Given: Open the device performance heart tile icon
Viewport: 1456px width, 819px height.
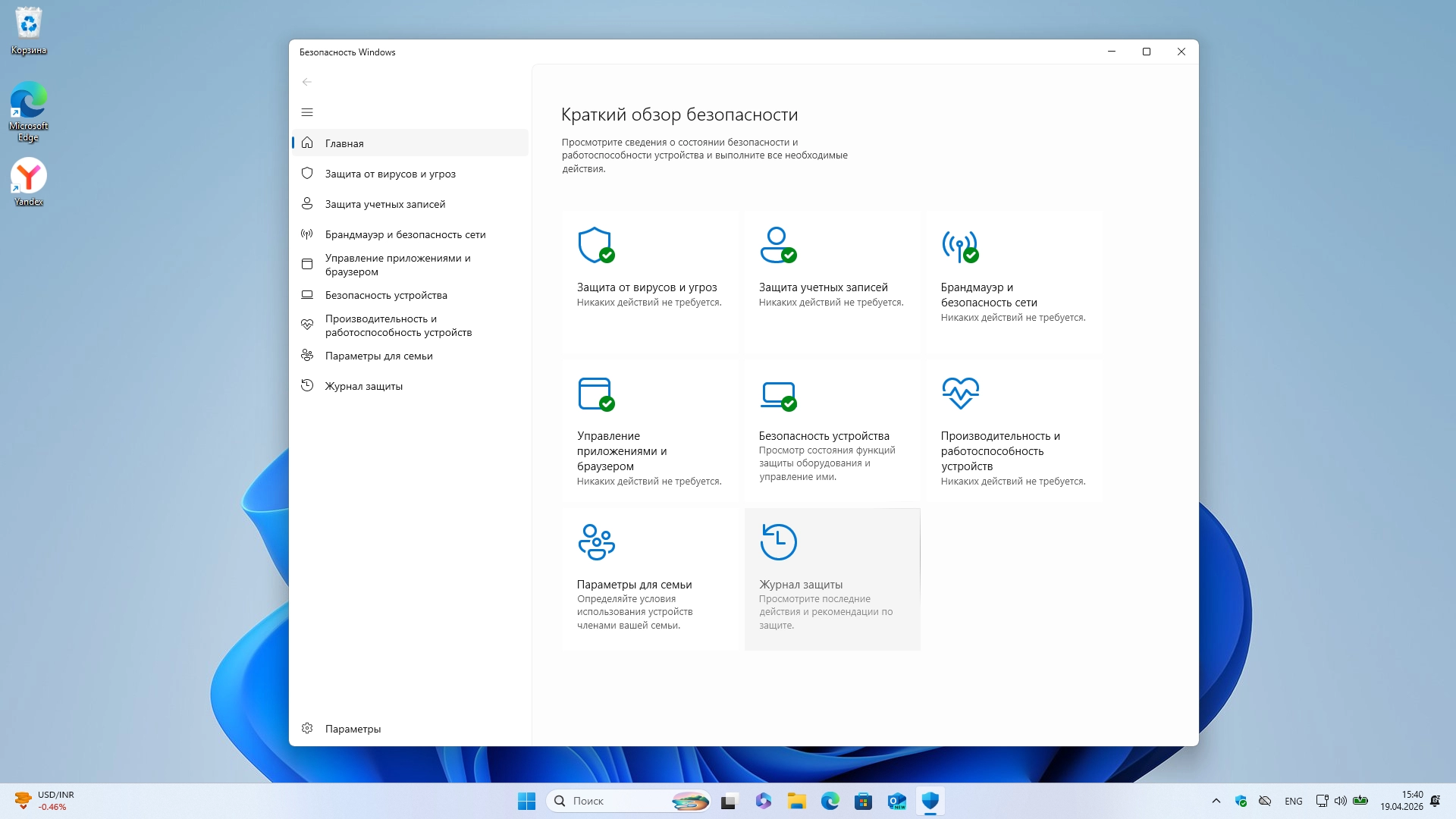Looking at the screenshot, I should [960, 393].
